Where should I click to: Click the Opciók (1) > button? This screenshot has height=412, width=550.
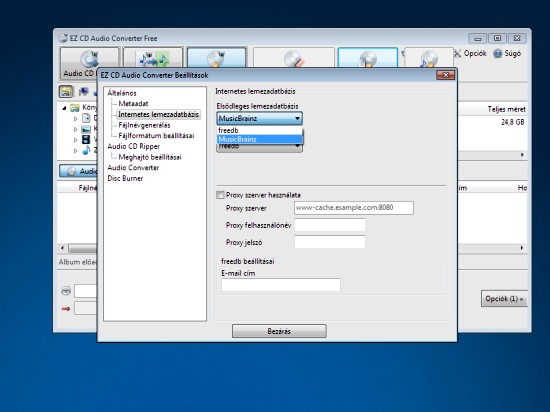tap(504, 299)
